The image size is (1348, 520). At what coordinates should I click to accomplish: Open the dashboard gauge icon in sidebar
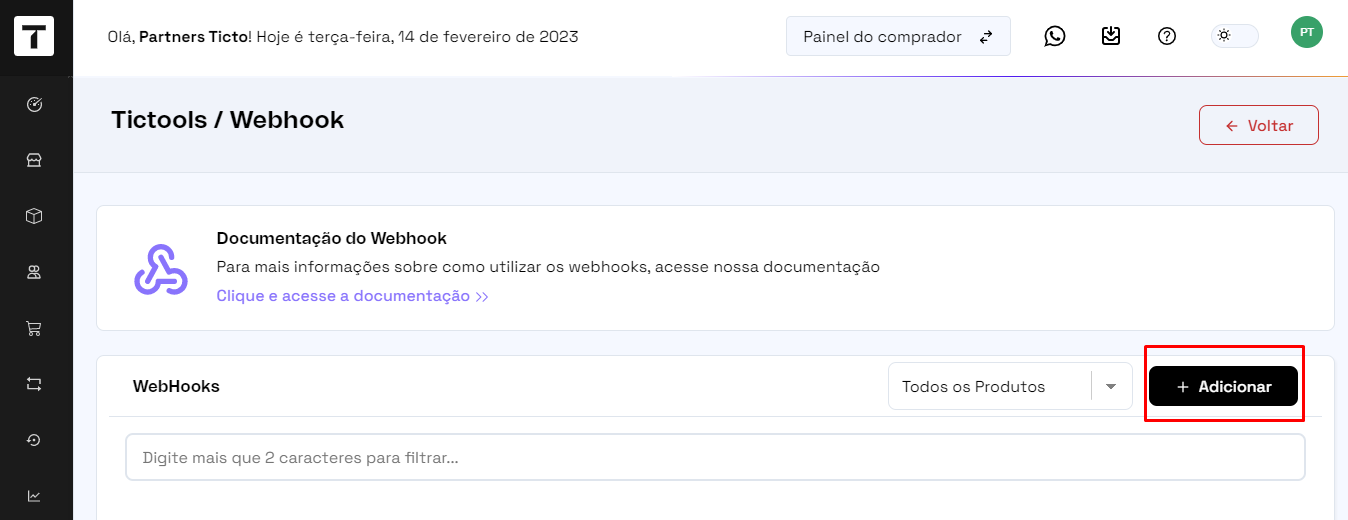point(34,104)
